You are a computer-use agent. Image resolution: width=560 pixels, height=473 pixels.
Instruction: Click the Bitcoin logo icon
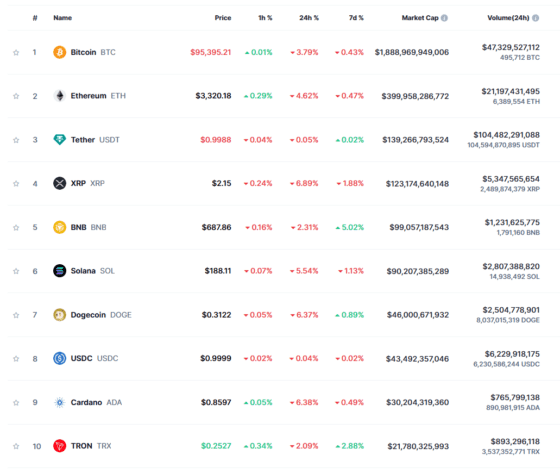click(x=60, y=52)
